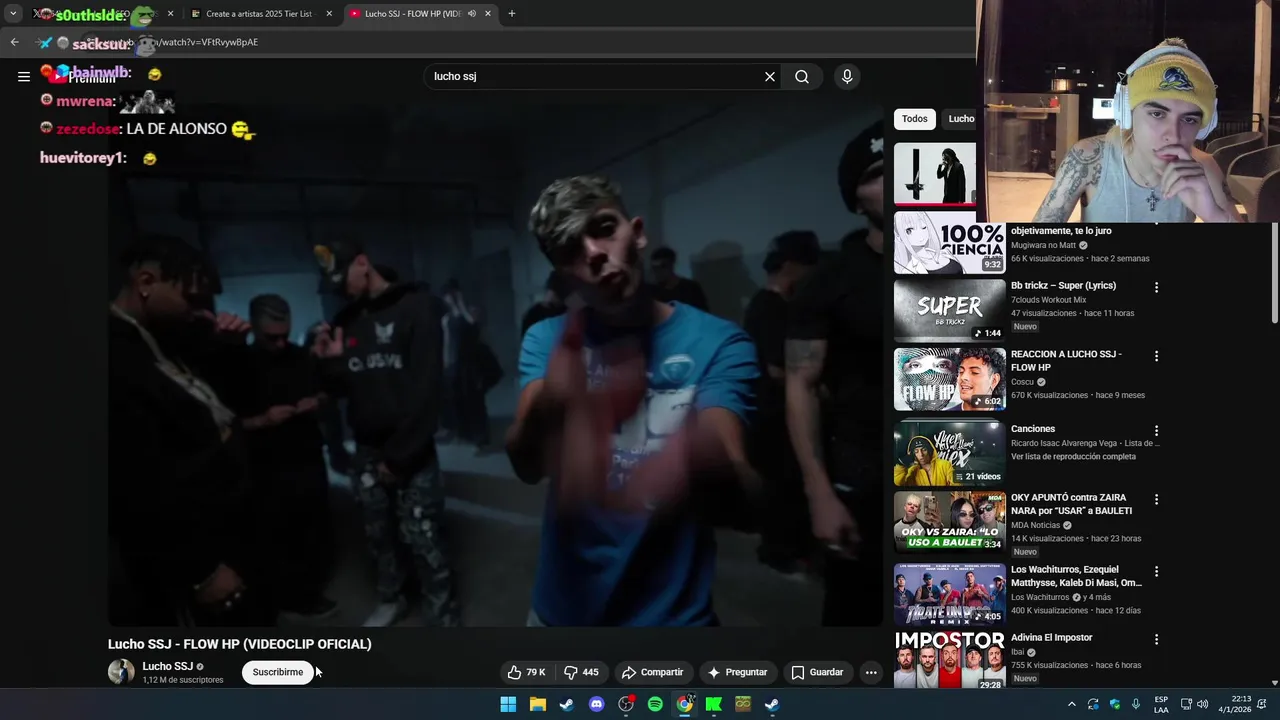Image resolution: width=1280 pixels, height=720 pixels.
Task: Open the YouTube hamburger guide menu
Action: (24, 76)
